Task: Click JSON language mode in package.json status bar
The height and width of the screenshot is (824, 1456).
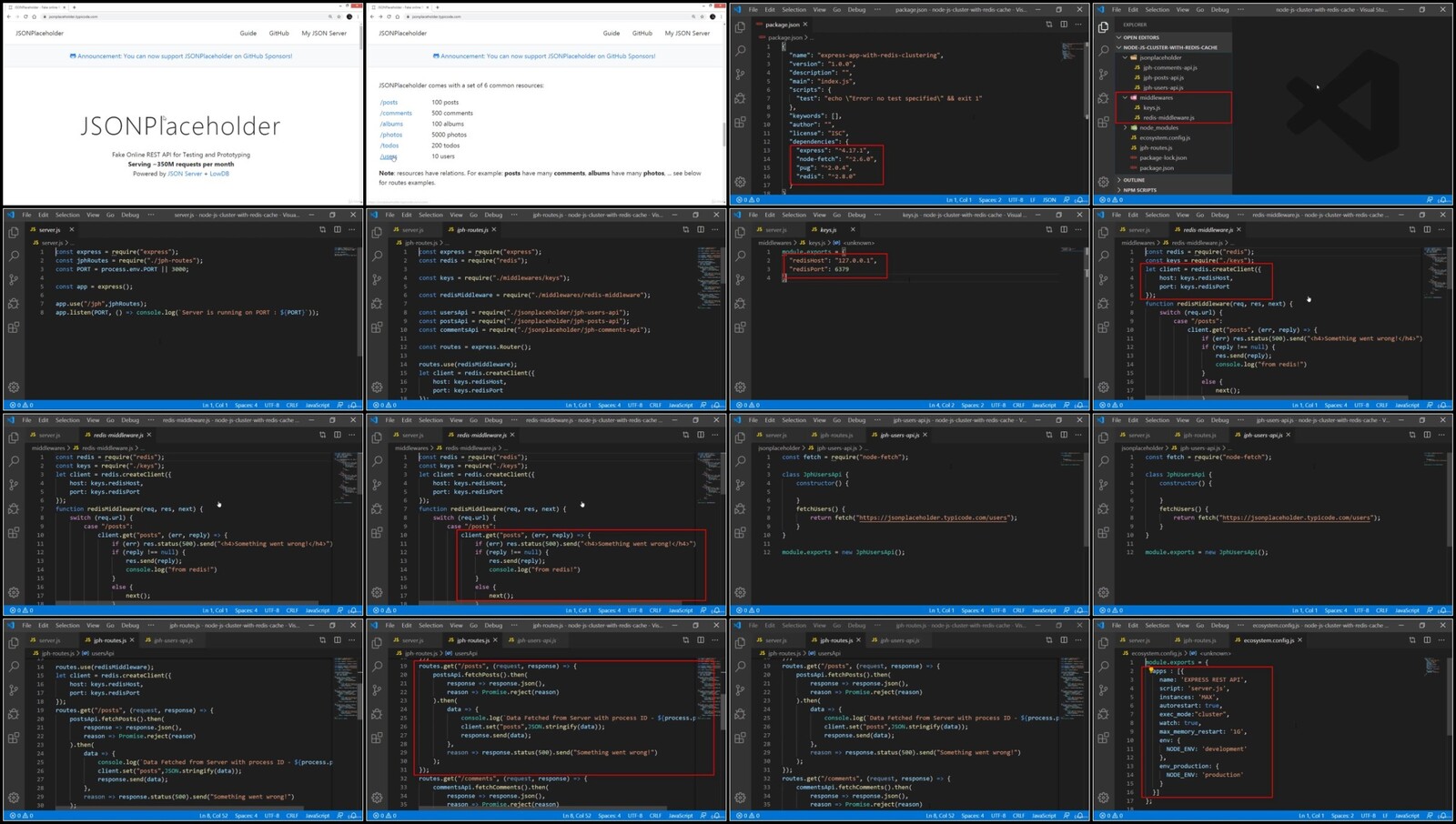Action: [1049, 200]
